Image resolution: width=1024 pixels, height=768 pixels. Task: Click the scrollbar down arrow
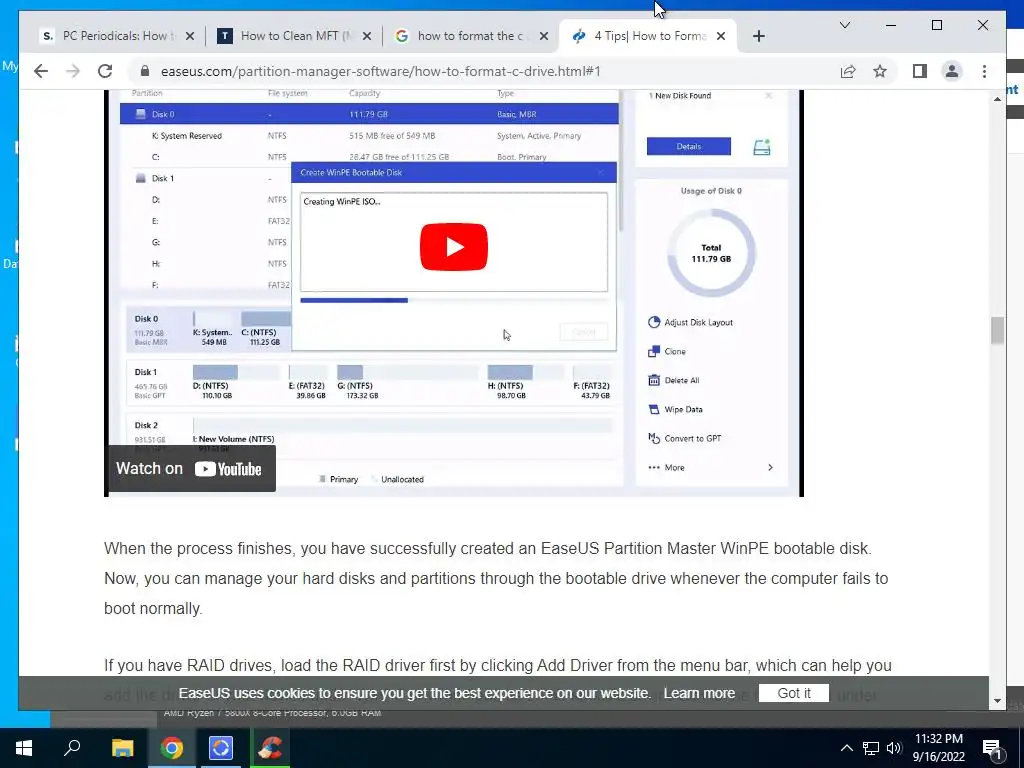(997, 701)
